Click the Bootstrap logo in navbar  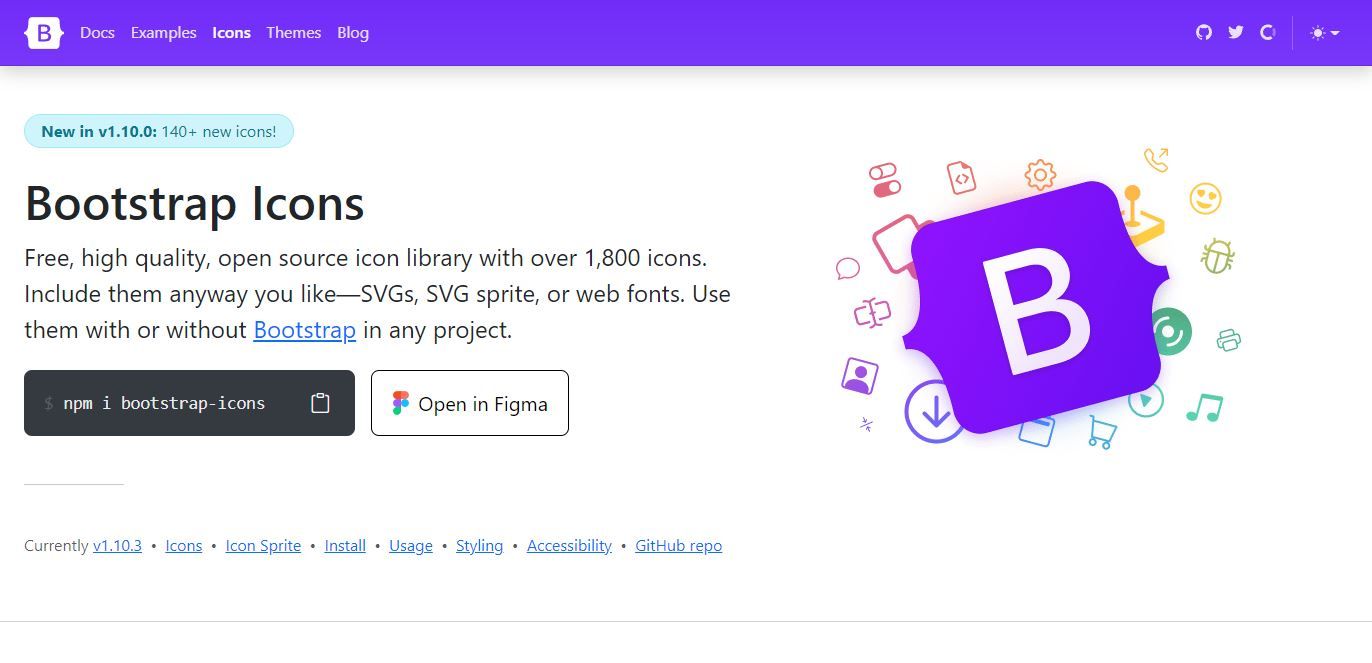pyautogui.click(x=44, y=33)
